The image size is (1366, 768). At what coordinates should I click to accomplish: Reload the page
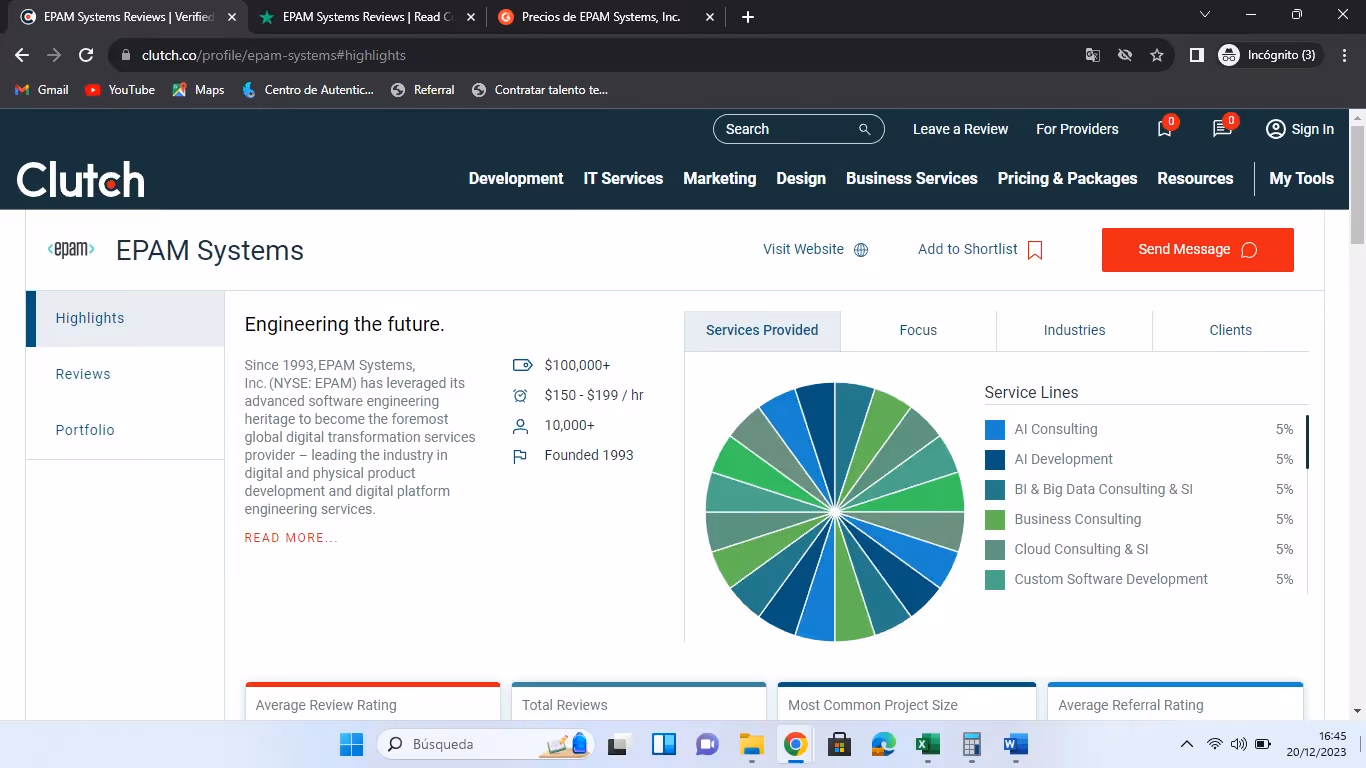pos(86,55)
